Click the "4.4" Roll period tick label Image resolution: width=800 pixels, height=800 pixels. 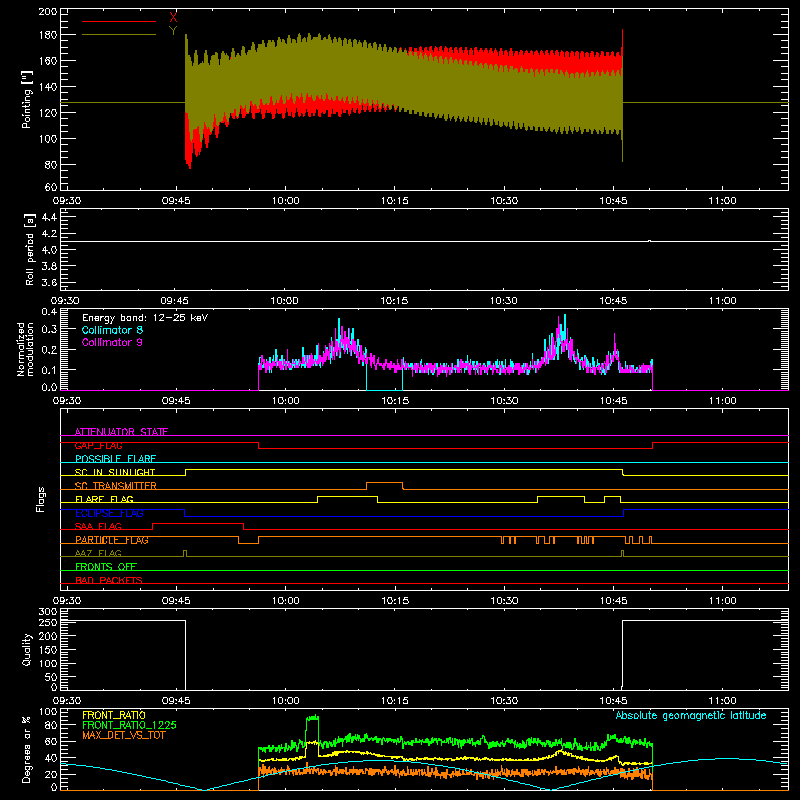[49, 218]
